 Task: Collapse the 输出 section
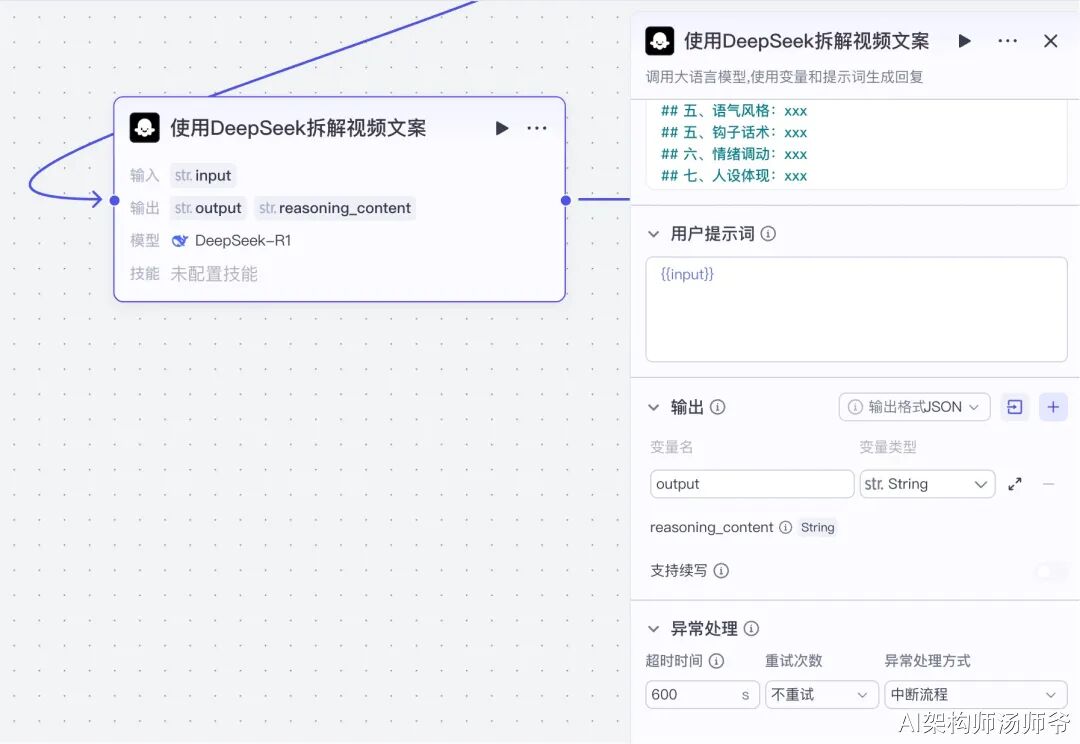pyautogui.click(x=654, y=407)
